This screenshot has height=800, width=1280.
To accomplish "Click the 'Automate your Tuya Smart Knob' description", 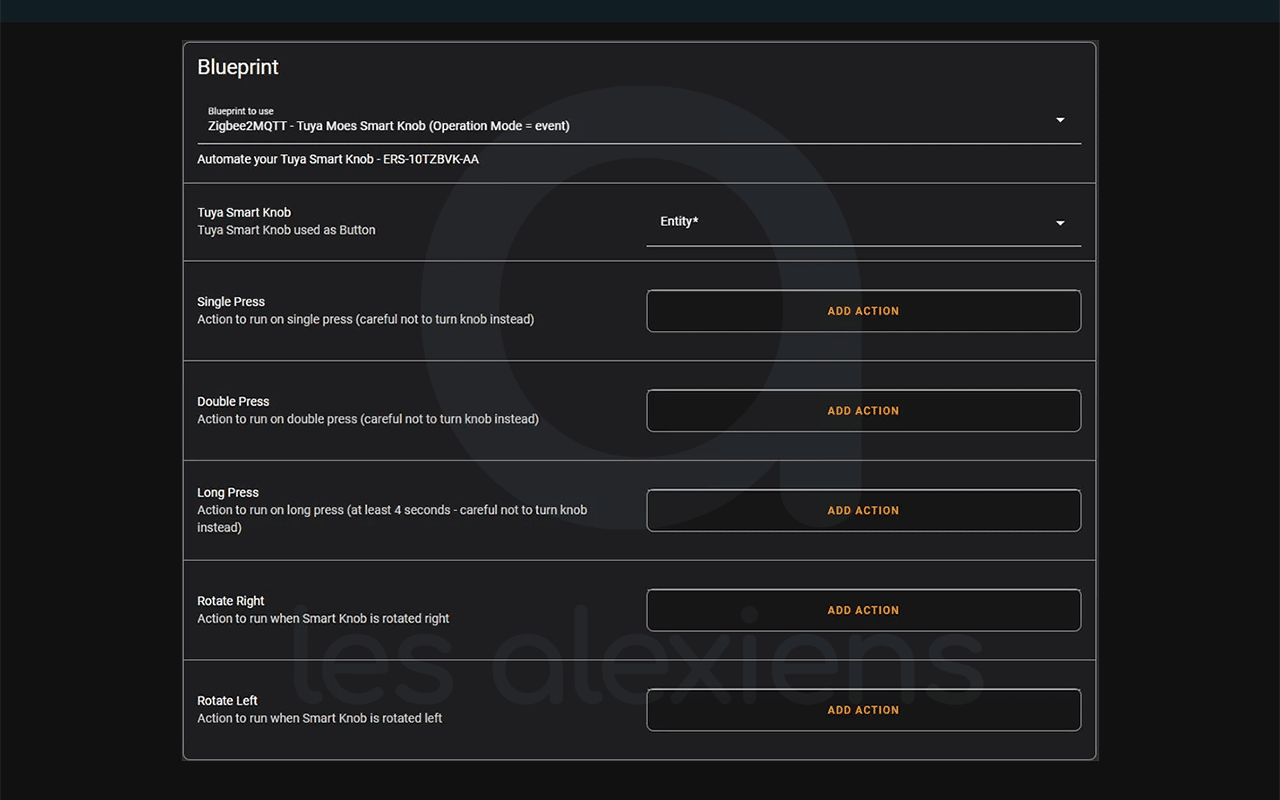I will click(x=338, y=159).
